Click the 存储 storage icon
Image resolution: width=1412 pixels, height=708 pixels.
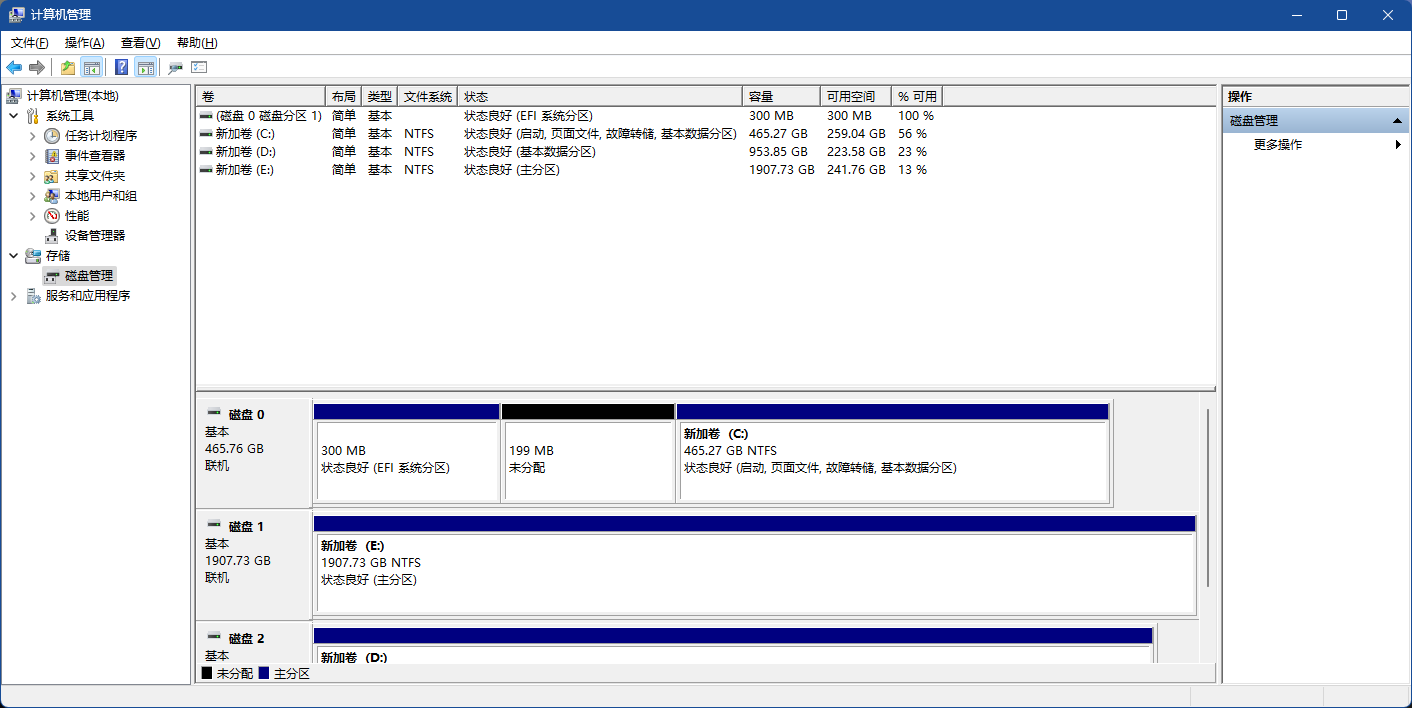(x=33, y=256)
